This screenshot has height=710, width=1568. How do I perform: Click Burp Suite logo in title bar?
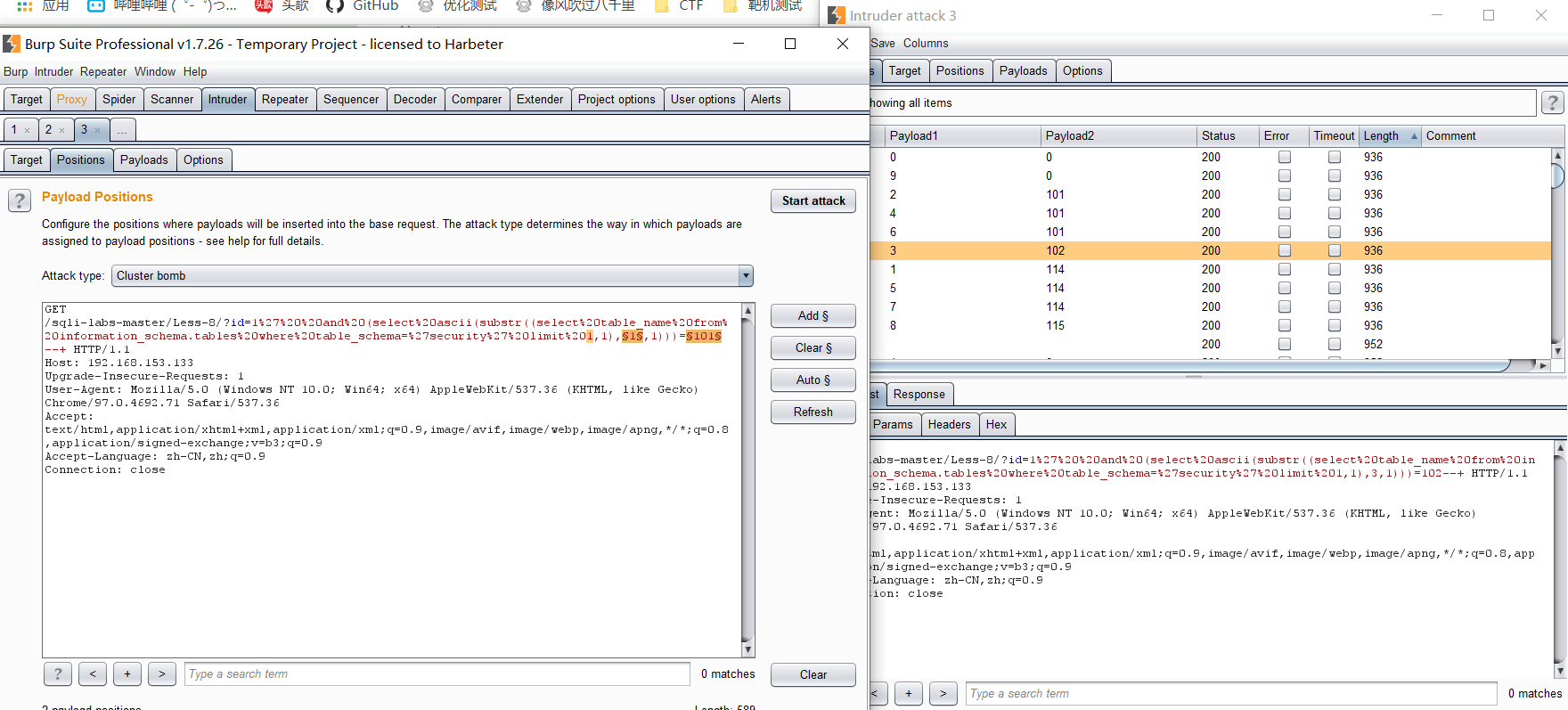pyautogui.click(x=12, y=44)
